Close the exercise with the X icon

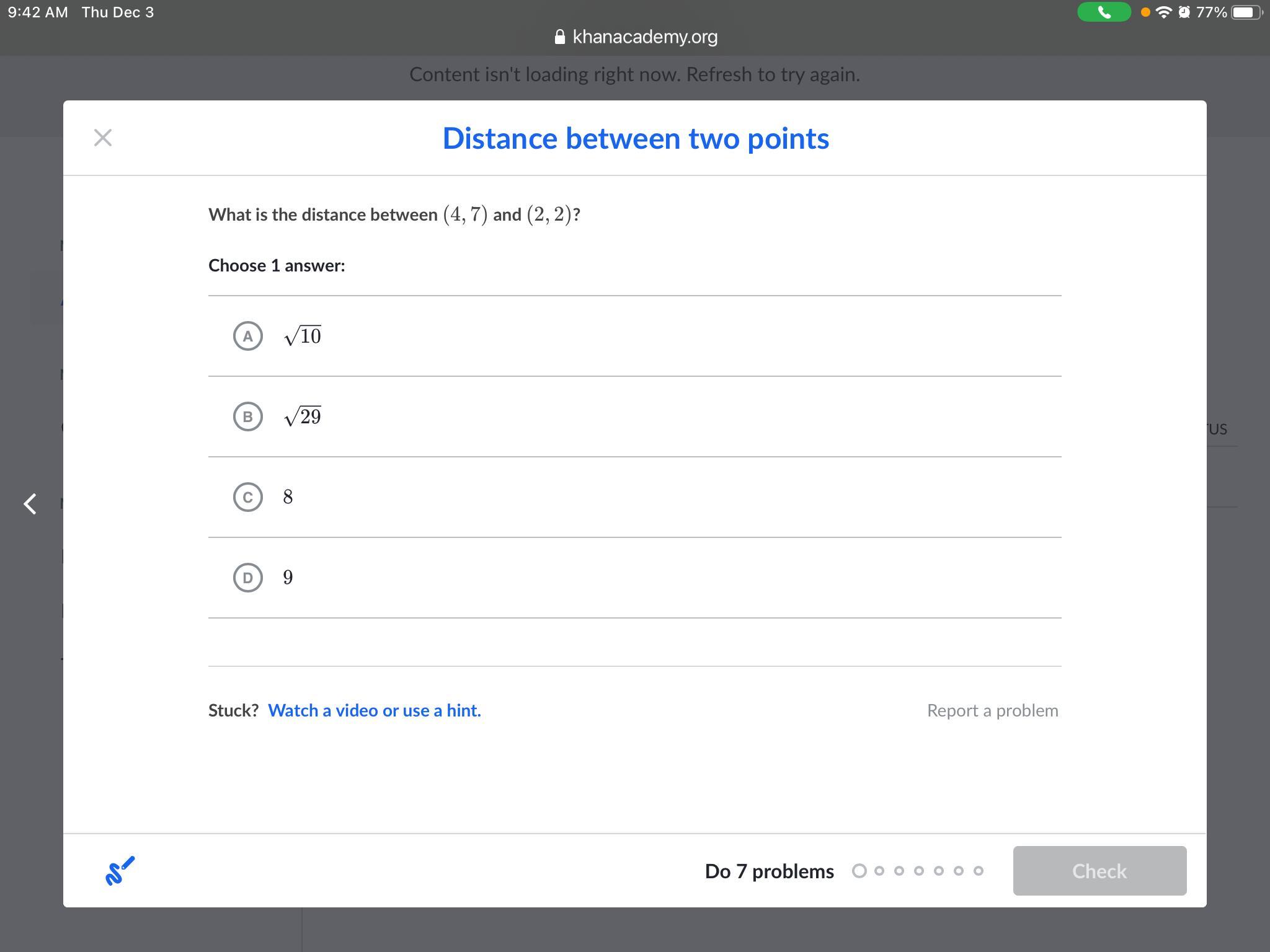[103, 138]
